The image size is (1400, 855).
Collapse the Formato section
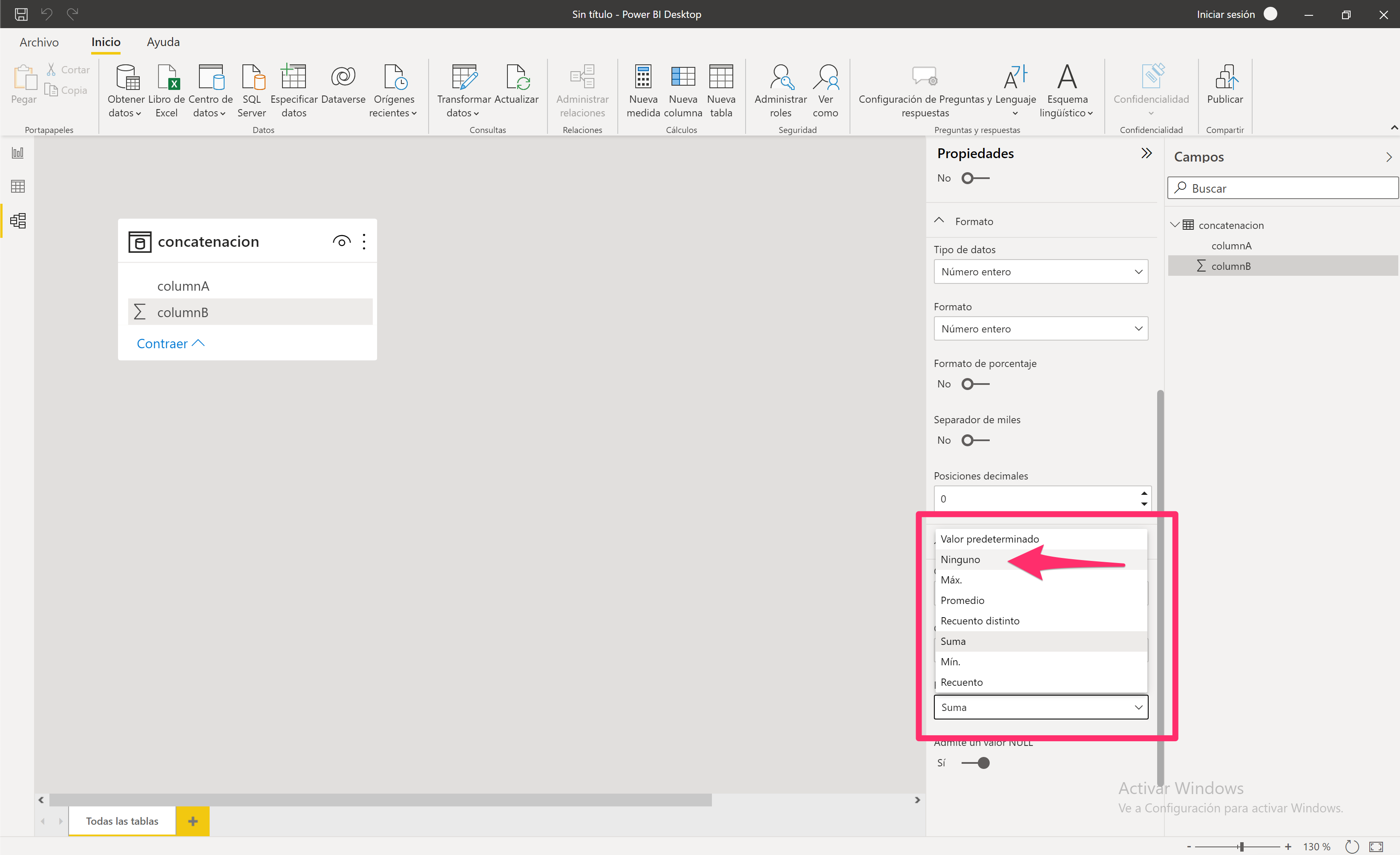939,221
